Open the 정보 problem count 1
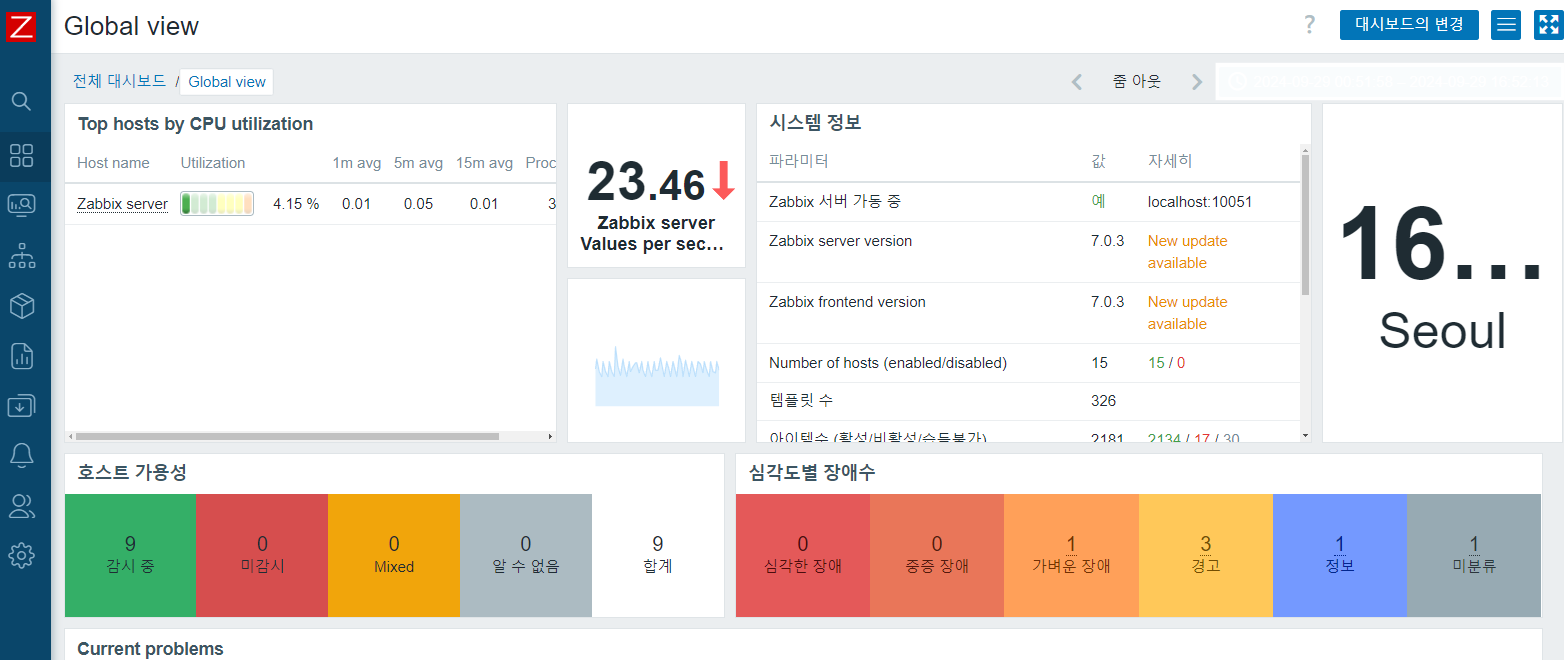Image resolution: width=1565 pixels, height=660 pixels. pos(1340,544)
